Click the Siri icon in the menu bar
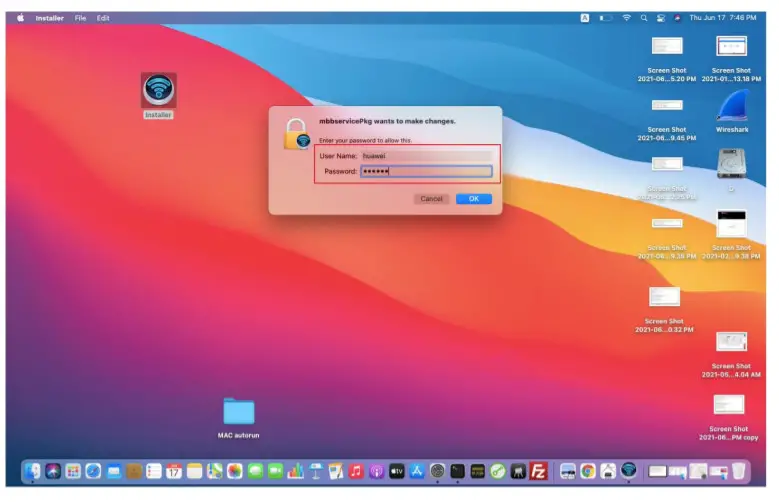This screenshot has width=779, height=502. pos(677,18)
